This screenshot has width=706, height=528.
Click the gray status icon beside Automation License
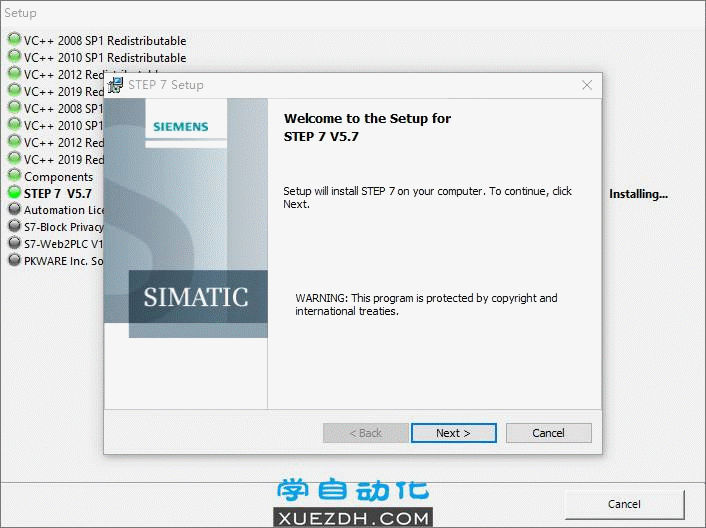click(14, 209)
